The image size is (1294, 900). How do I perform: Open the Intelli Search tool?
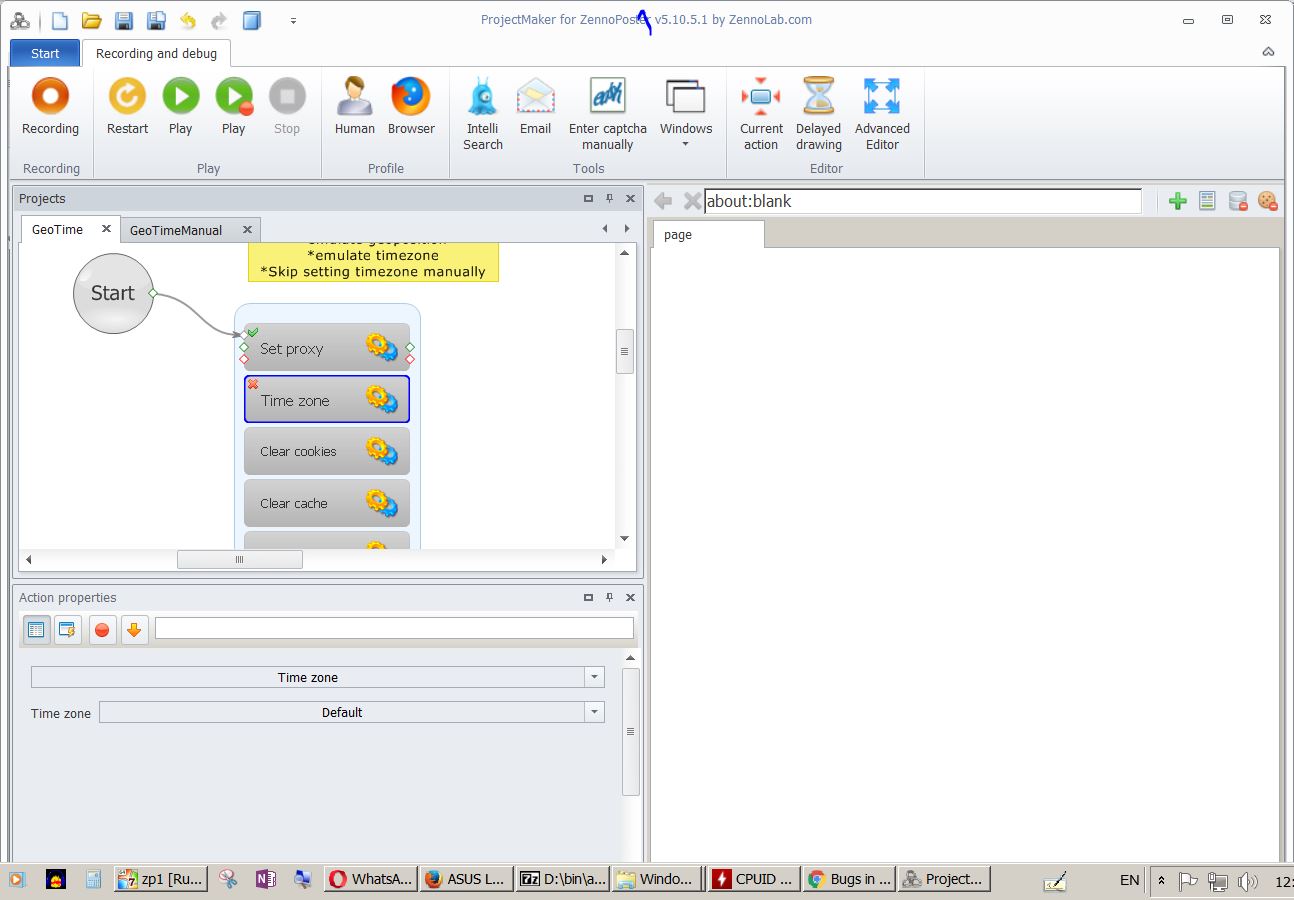point(482,113)
